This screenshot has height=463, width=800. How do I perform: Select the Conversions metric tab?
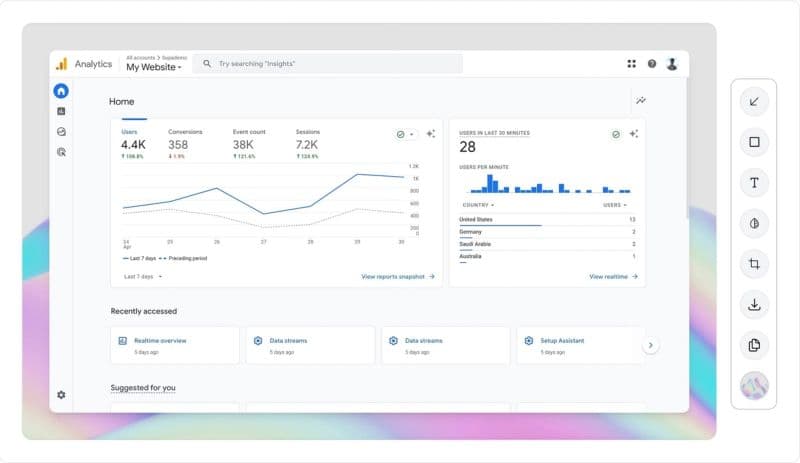(x=185, y=144)
